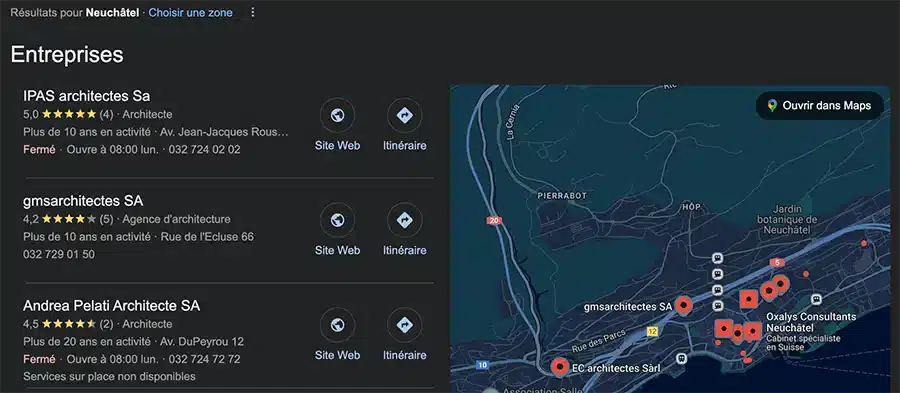This screenshot has width=900, height=393.
Task: Open IPAS architectes Sa listing title
Action: pos(87,95)
